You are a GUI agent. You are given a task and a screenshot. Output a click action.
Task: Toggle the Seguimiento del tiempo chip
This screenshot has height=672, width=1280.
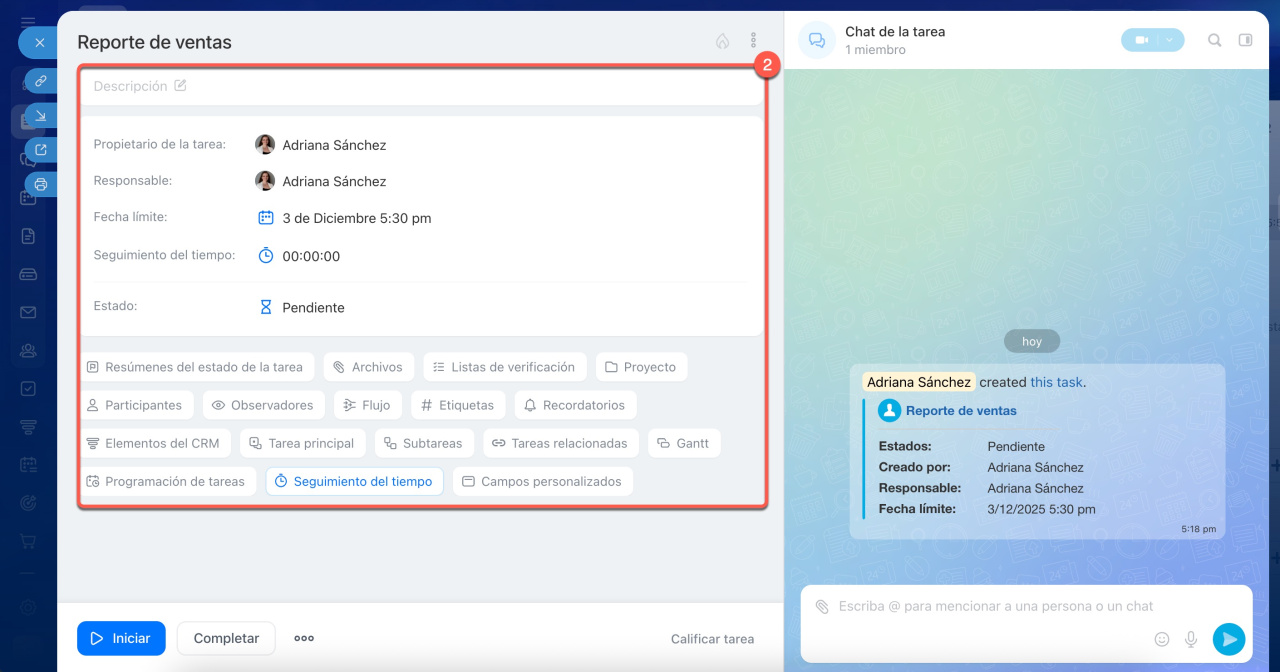pos(354,481)
